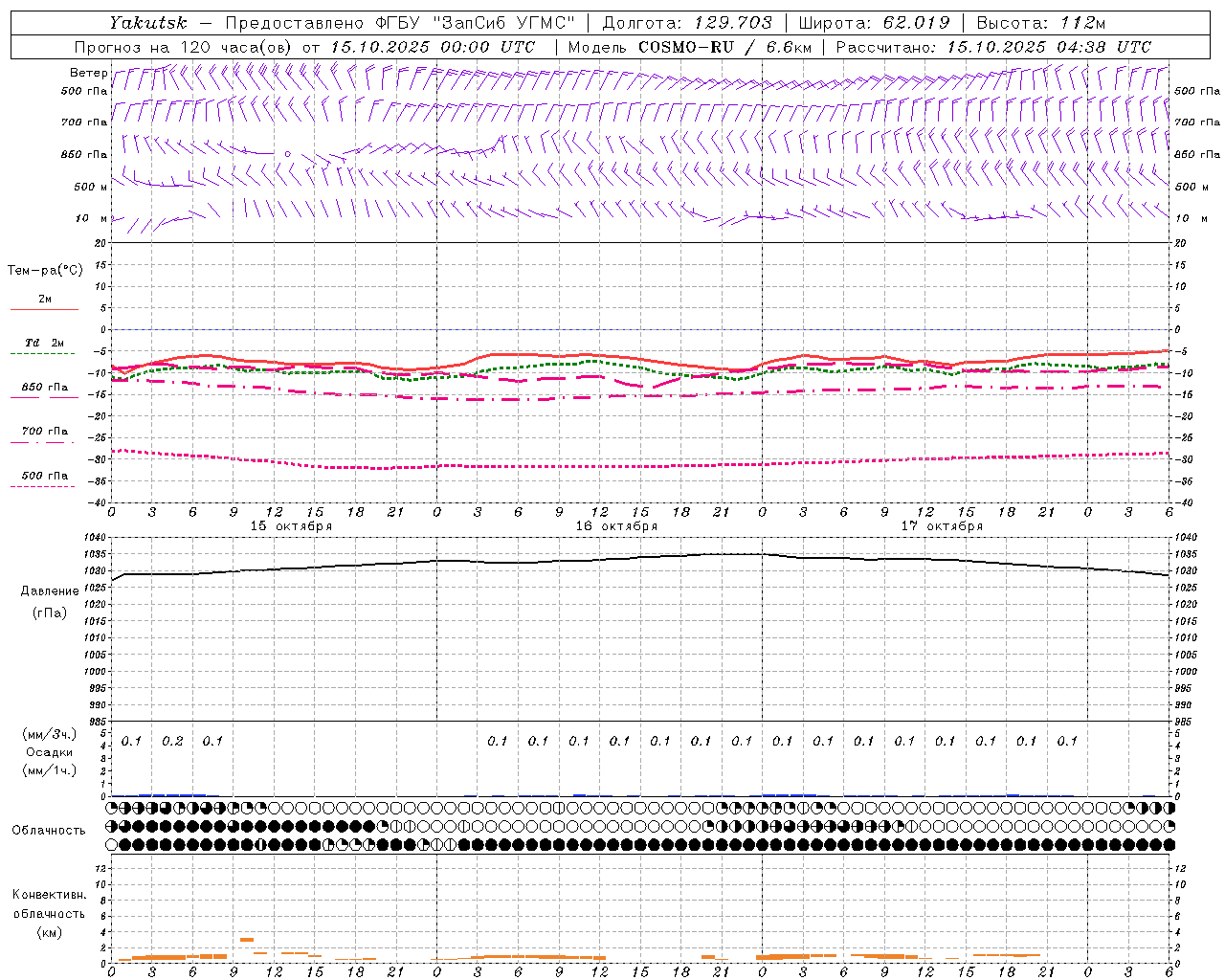Select the Тем-ра(°C) temperature panel label
This screenshot has height=980, width=1225.
[x=45, y=271]
